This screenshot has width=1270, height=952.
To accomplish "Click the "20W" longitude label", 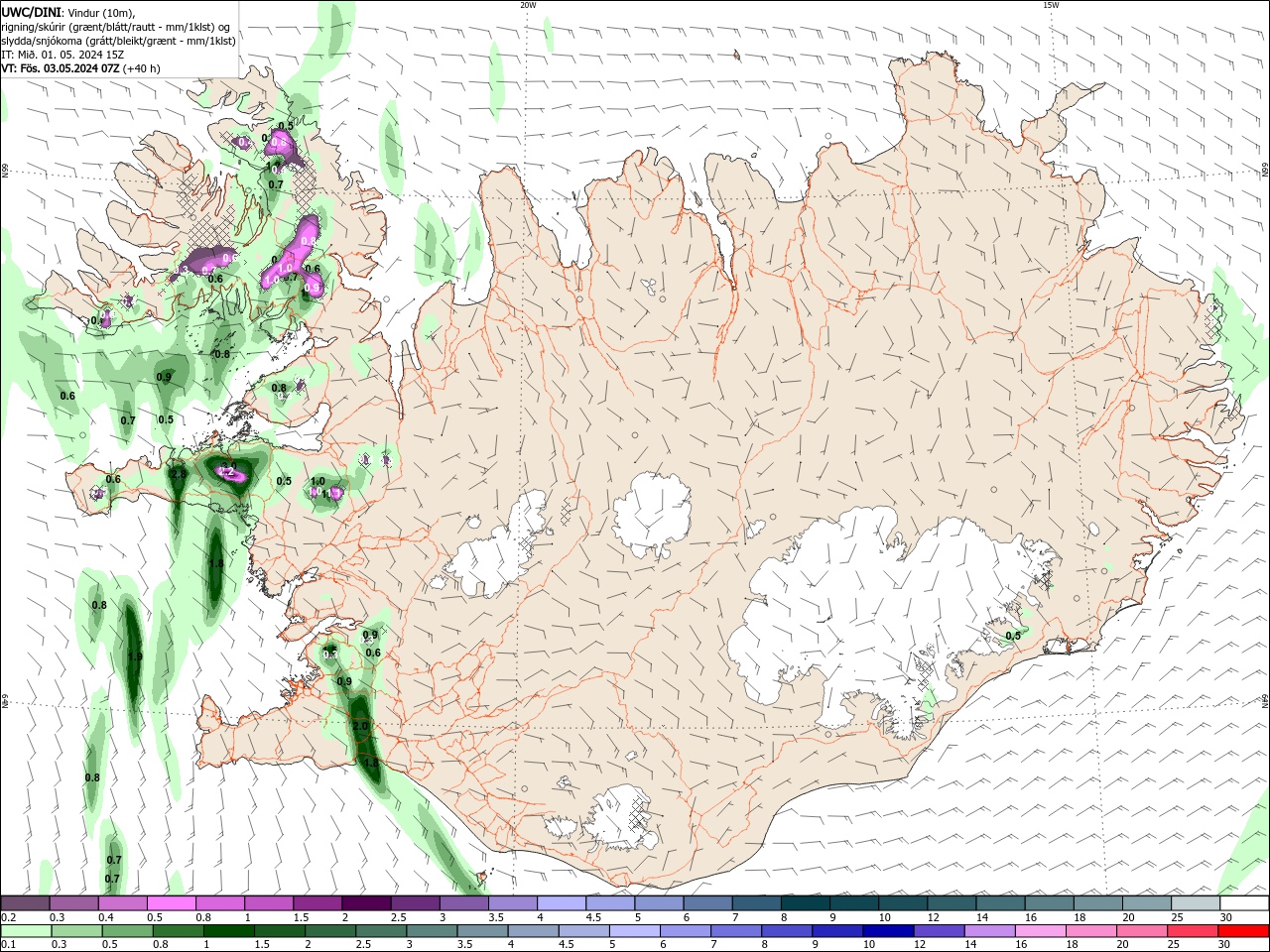I will 528,5.
